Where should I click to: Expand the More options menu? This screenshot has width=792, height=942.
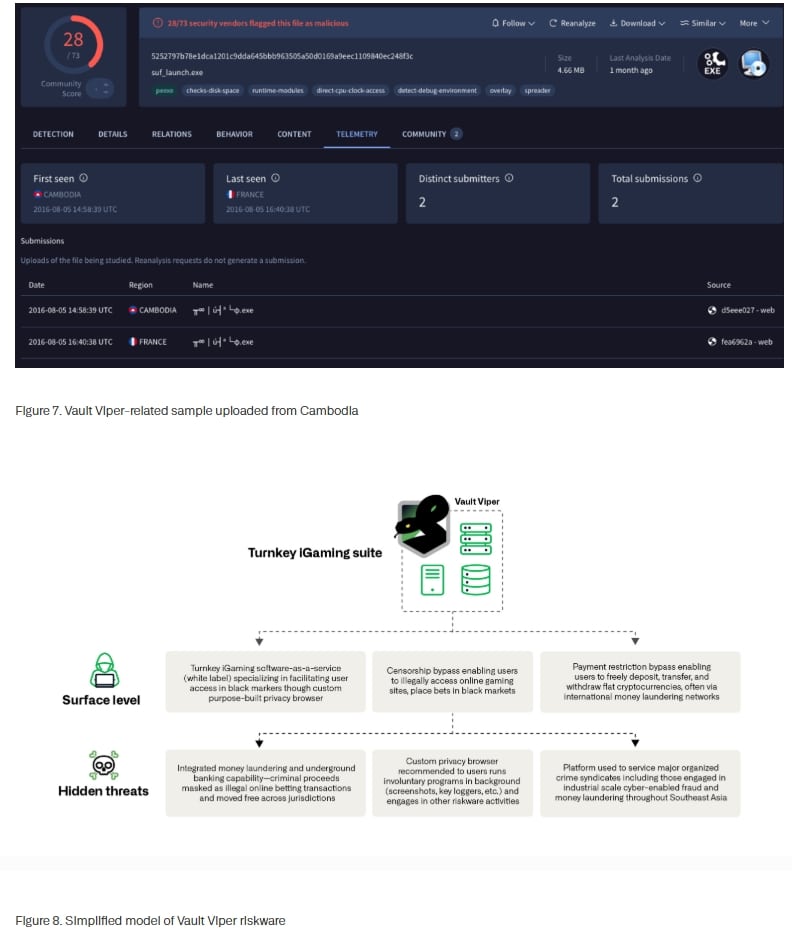coord(754,23)
